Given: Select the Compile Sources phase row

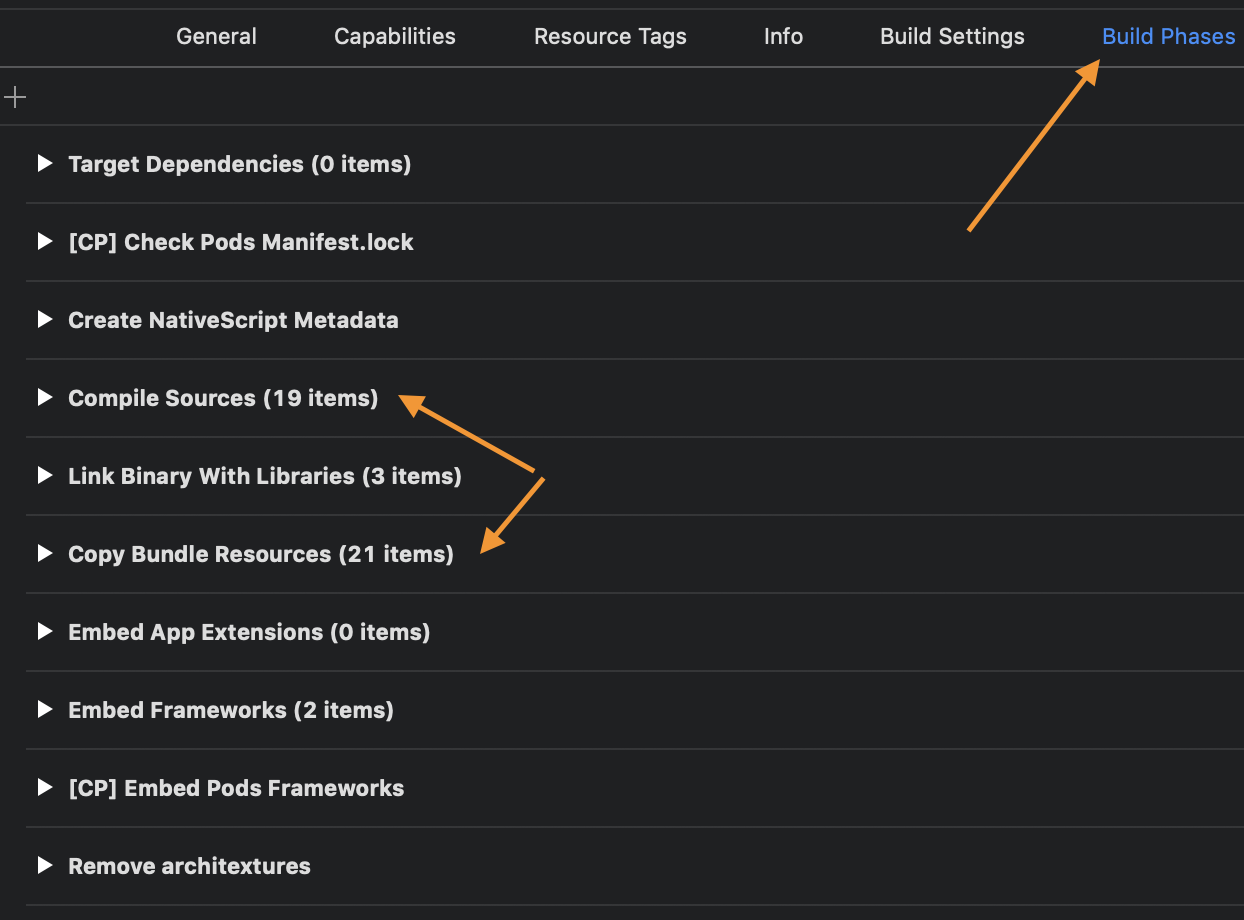Looking at the screenshot, I should click(222, 397).
